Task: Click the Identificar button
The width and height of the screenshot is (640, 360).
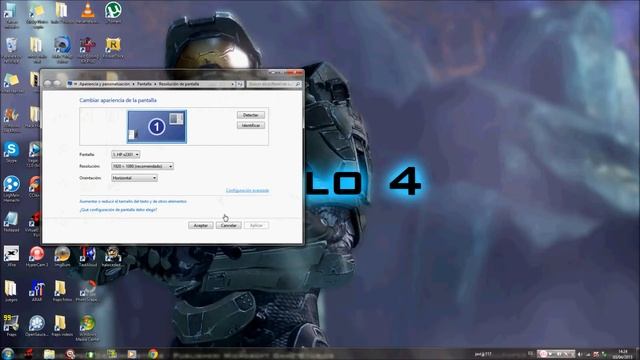Action: tap(251, 125)
